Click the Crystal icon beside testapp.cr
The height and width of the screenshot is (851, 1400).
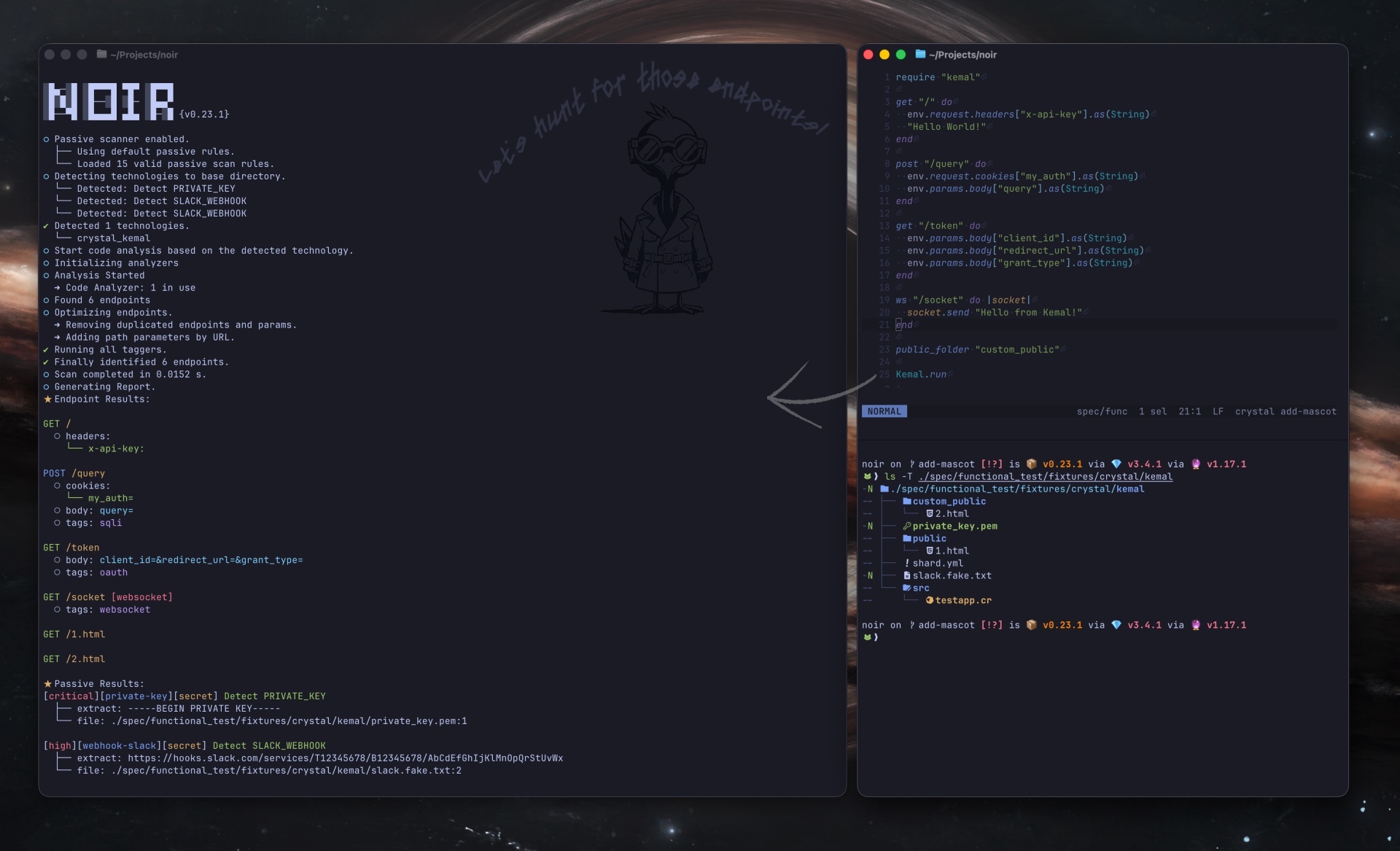[x=929, y=600]
